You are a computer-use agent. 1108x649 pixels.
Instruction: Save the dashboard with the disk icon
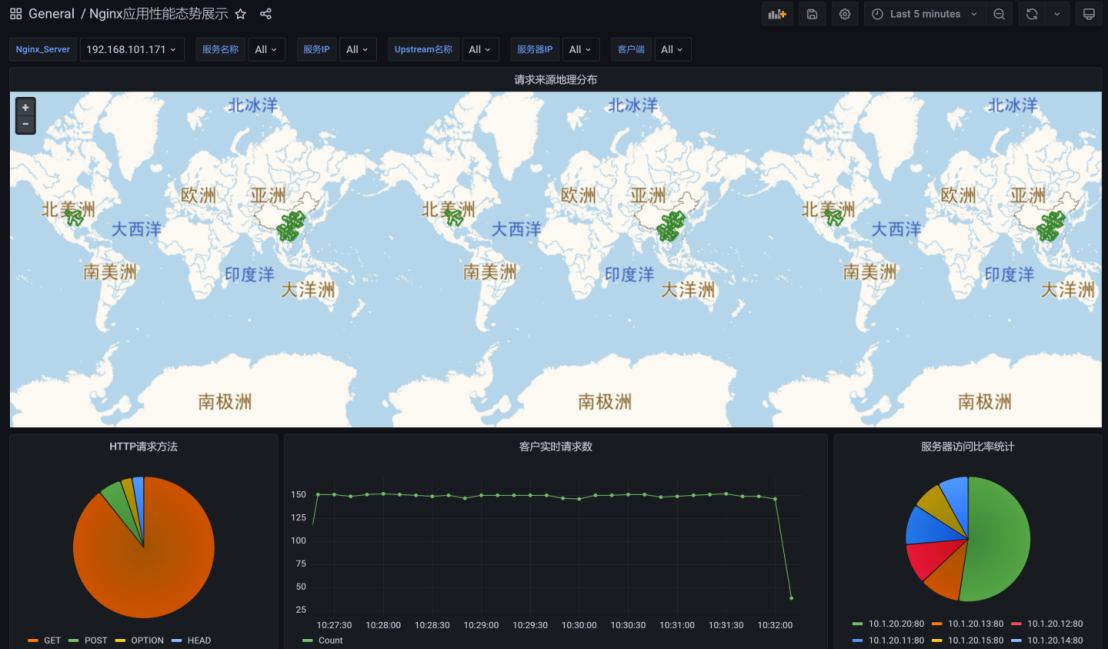[812, 14]
